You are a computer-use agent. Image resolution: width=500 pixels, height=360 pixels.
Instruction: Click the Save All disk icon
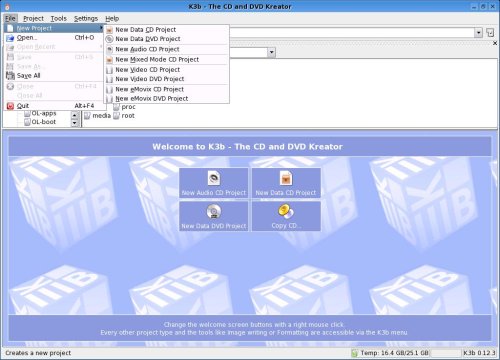[10, 76]
